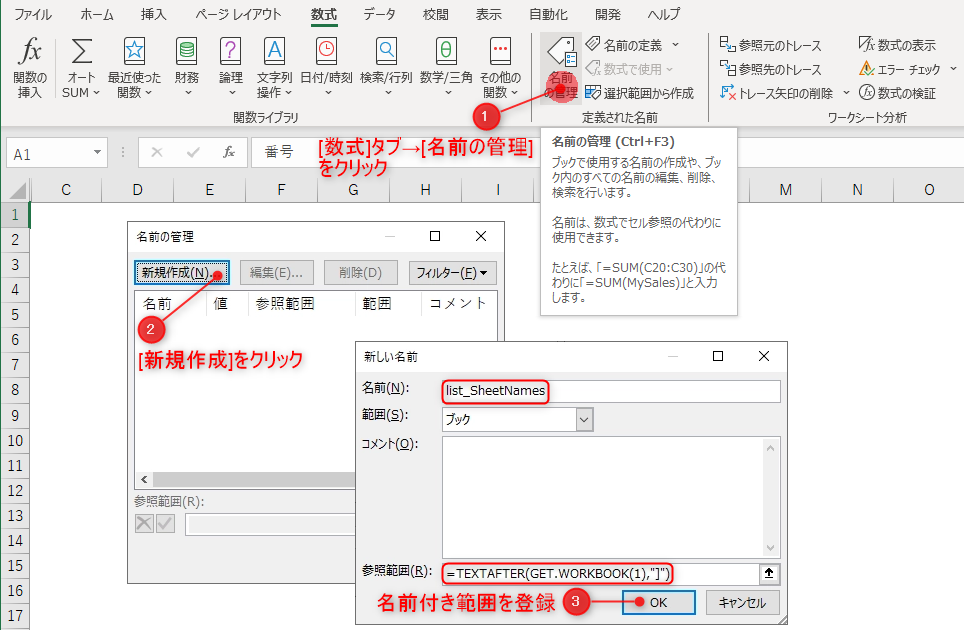This screenshot has width=964, height=630.
Task: Open Recently Used functions (最近使った関数)
Action: point(134,67)
